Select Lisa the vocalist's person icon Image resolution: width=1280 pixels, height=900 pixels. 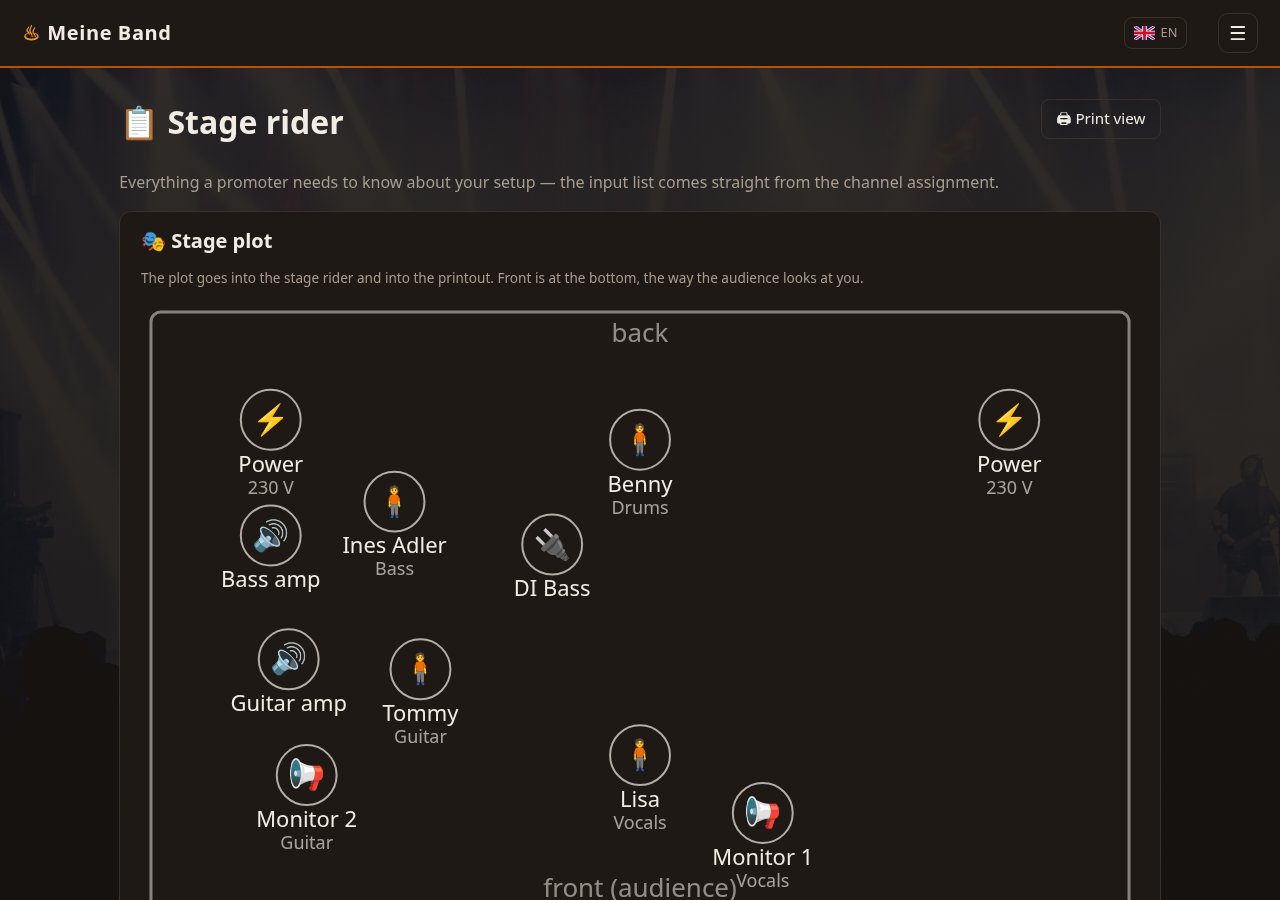pos(640,755)
